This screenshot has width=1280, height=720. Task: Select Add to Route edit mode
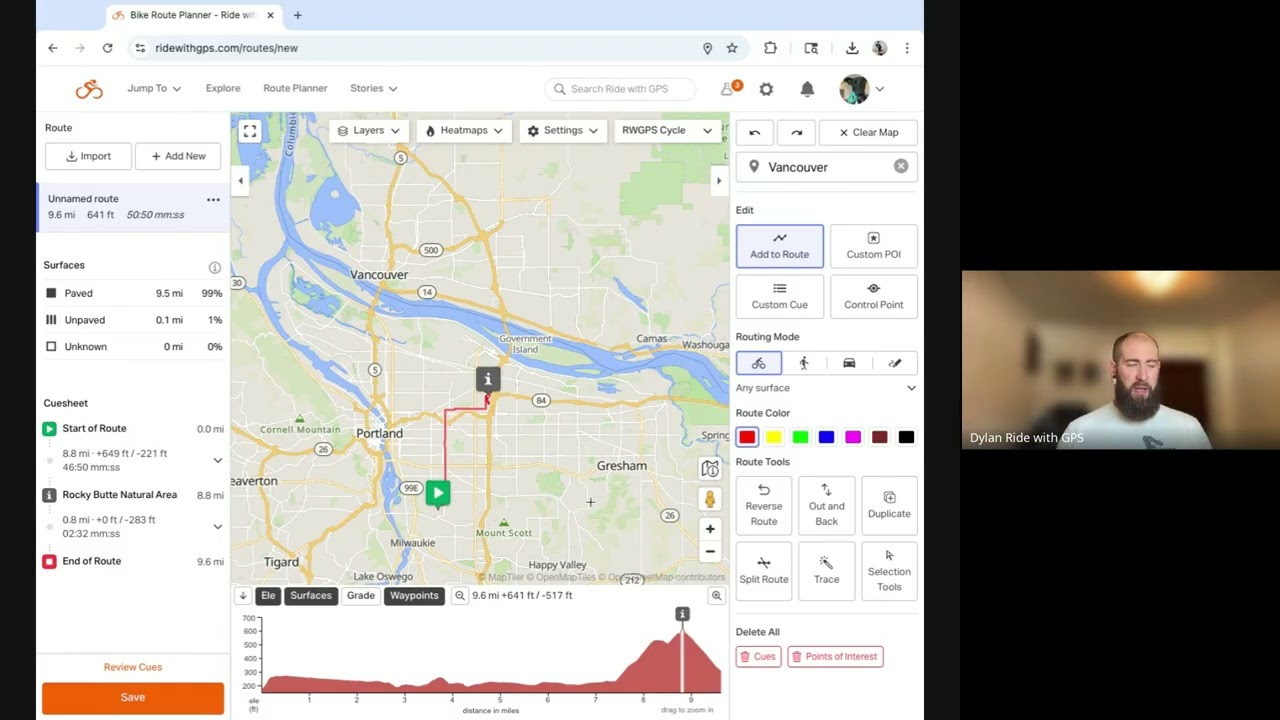[x=780, y=246]
